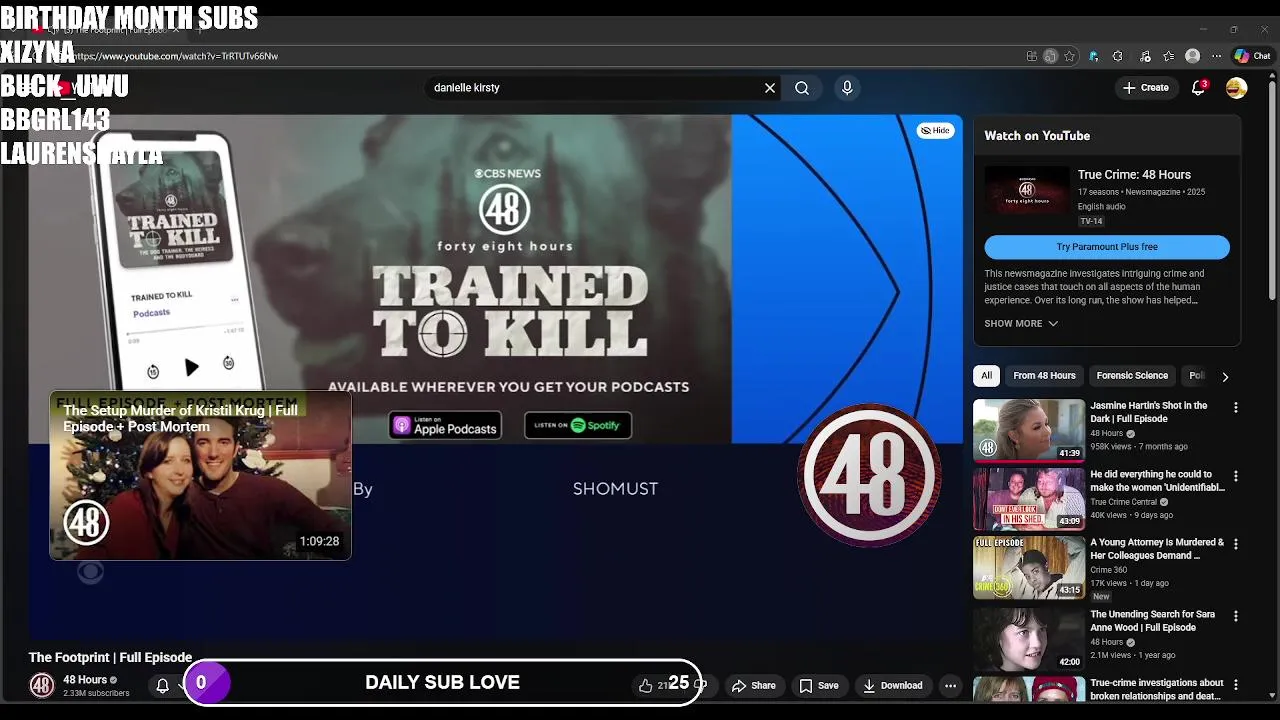Select the Forensic Science chip
The height and width of the screenshot is (720, 1280).
1132,376
